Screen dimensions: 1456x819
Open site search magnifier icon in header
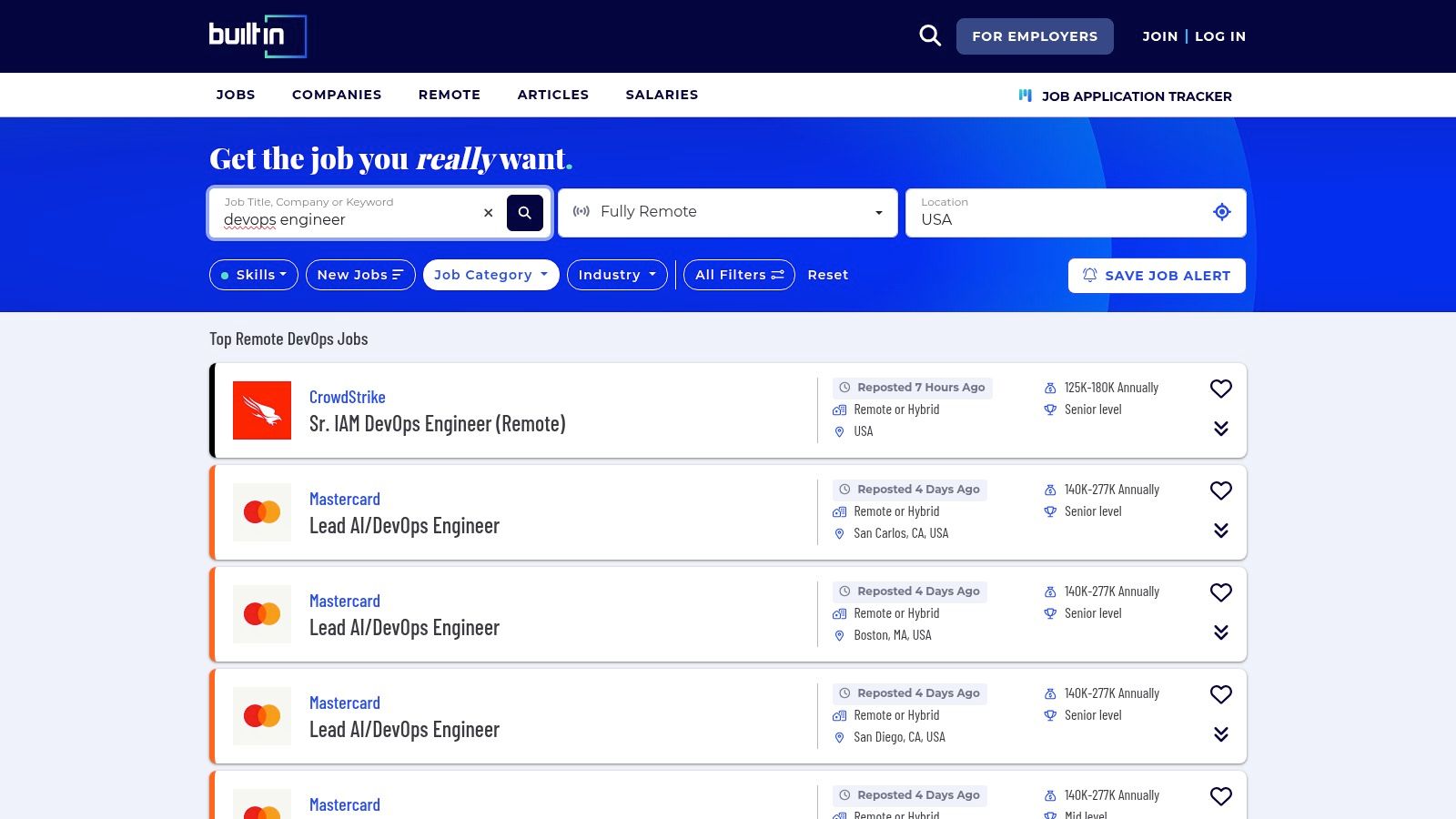coord(930,35)
